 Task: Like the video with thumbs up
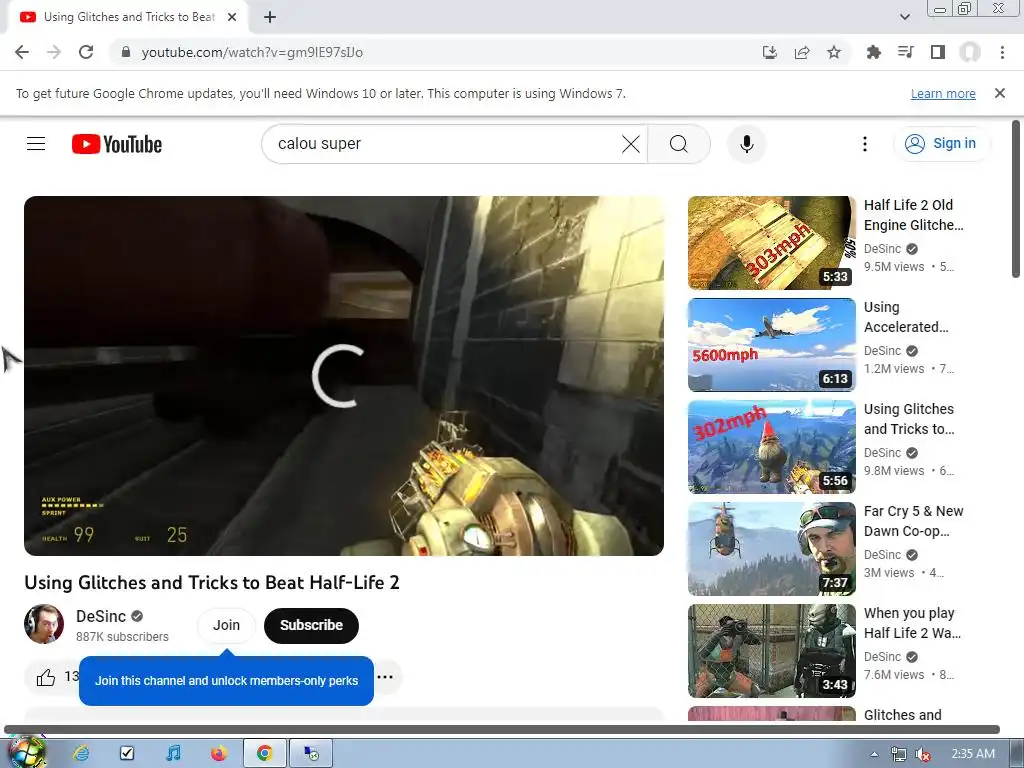[46, 677]
